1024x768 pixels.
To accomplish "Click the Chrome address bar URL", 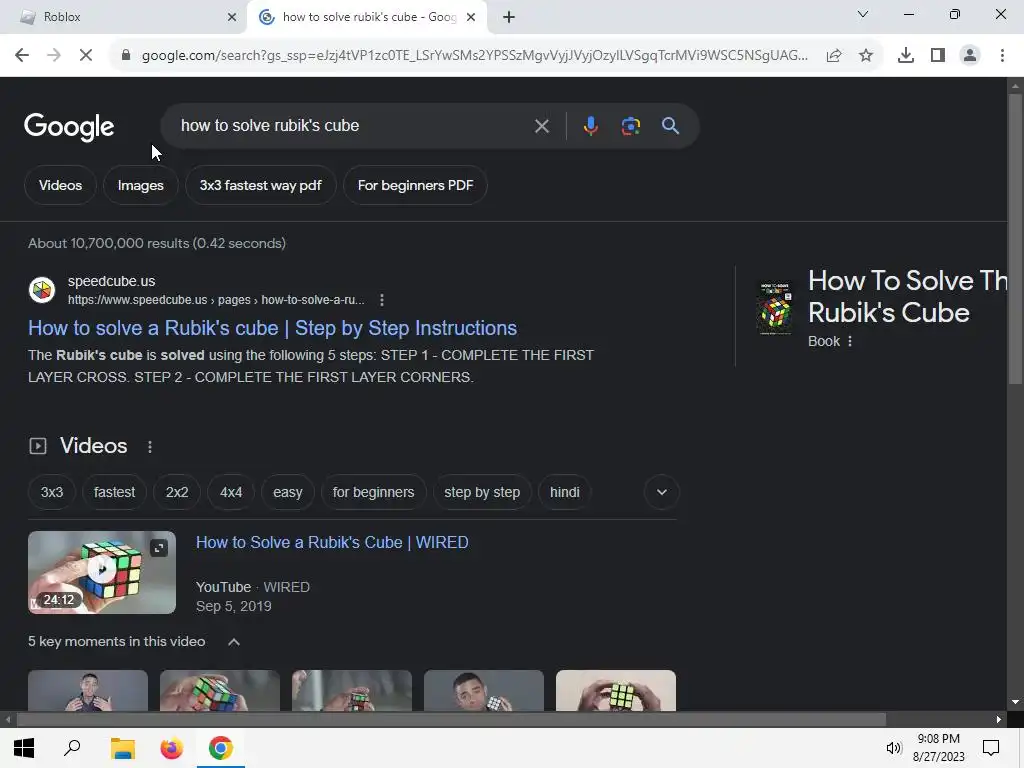I will 475,56.
